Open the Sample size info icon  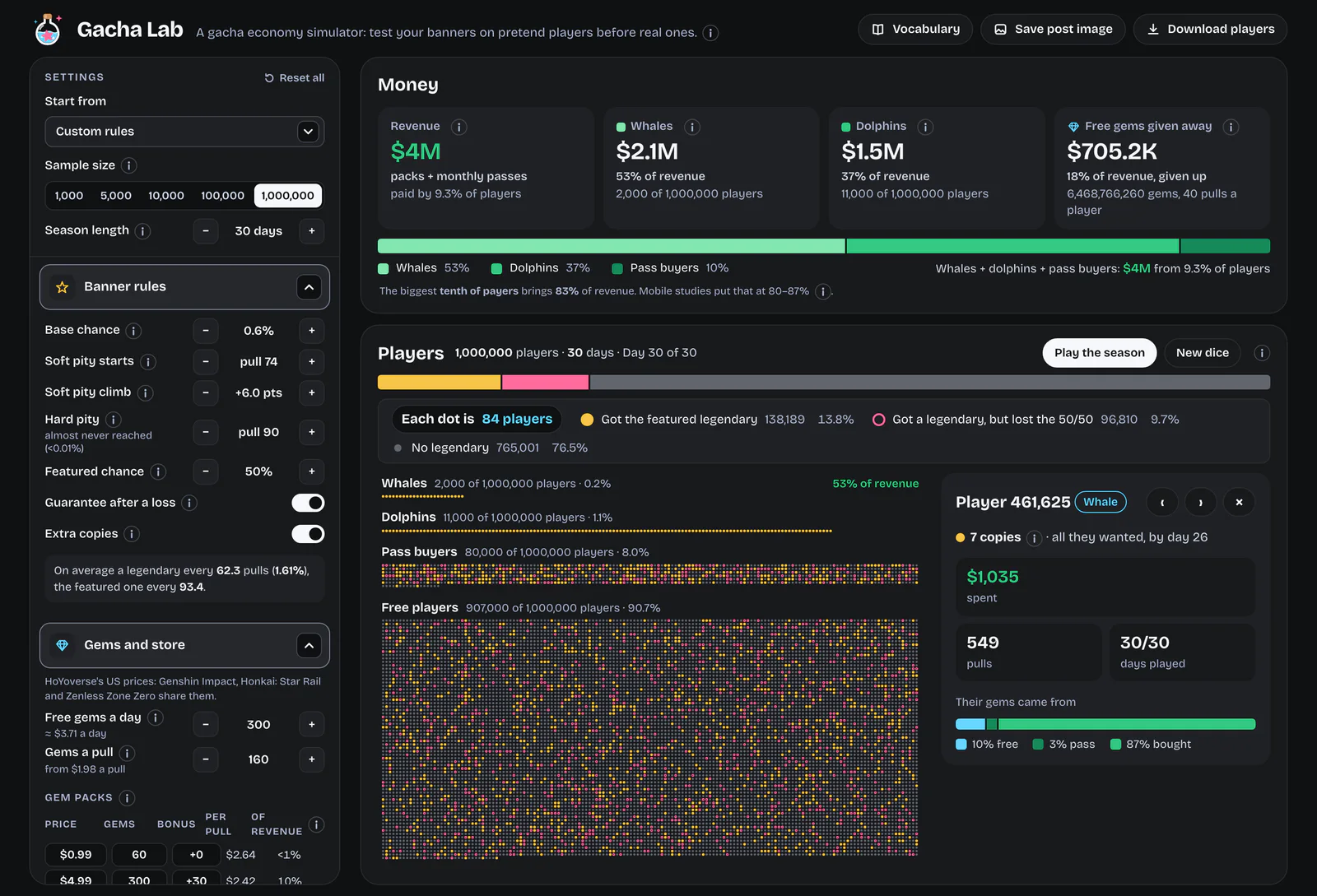tap(128, 165)
